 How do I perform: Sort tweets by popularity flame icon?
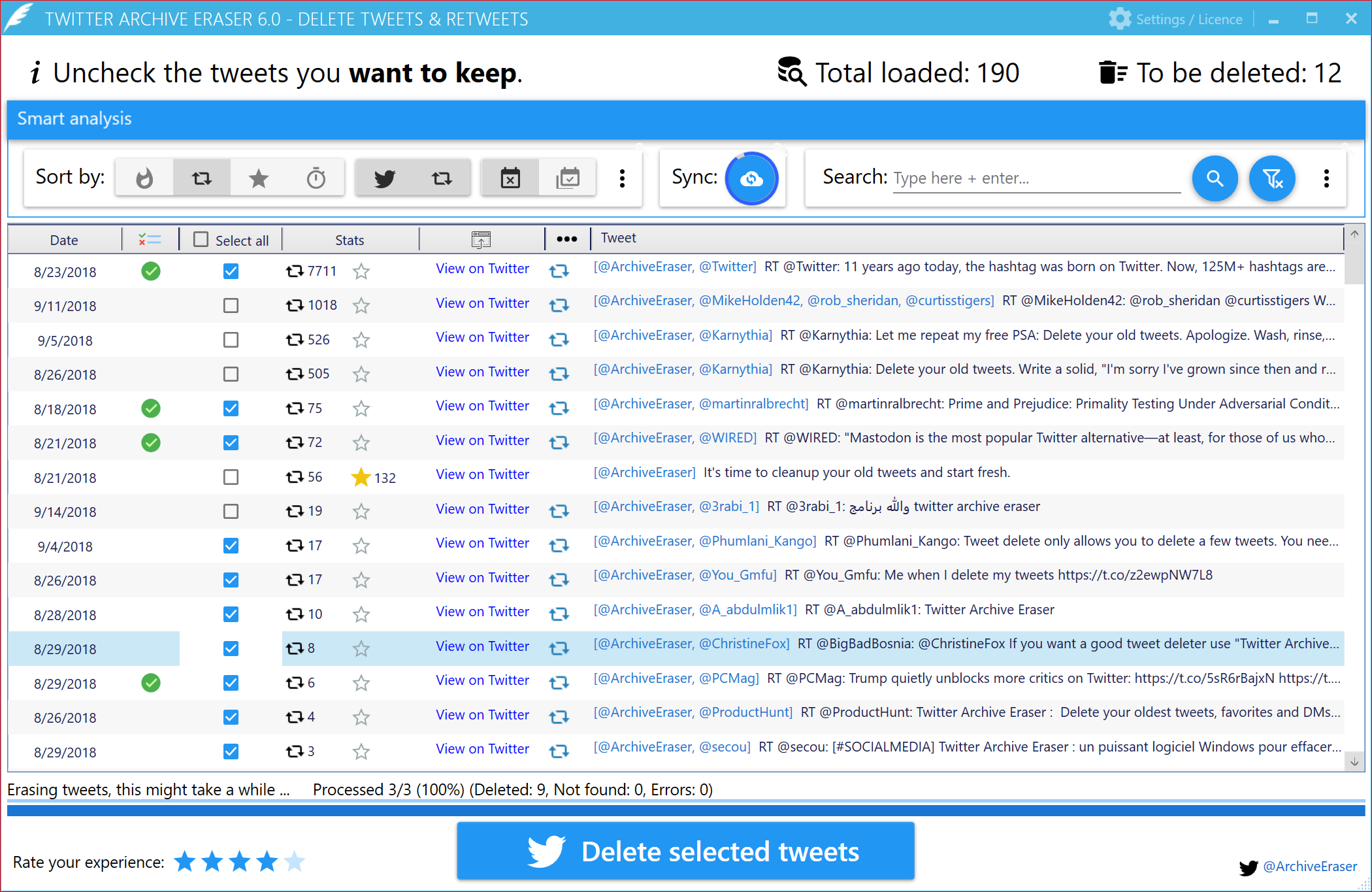(x=144, y=178)
